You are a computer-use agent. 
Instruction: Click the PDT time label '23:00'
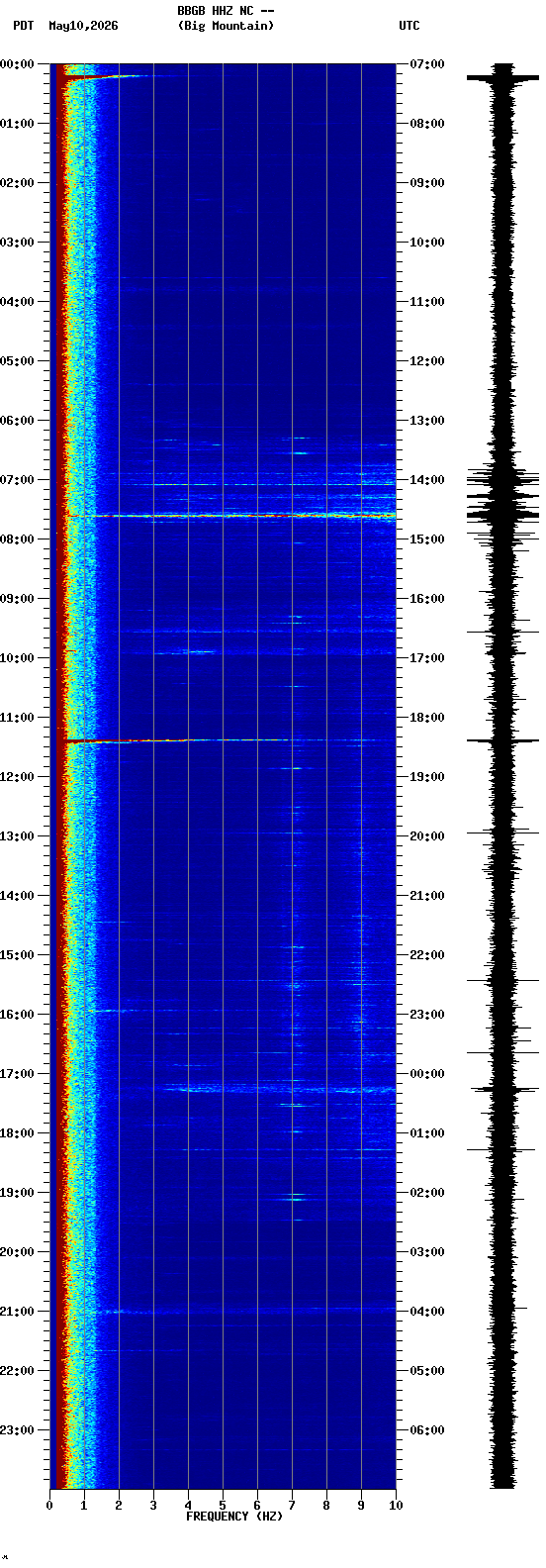click(x=16, y=1430)
